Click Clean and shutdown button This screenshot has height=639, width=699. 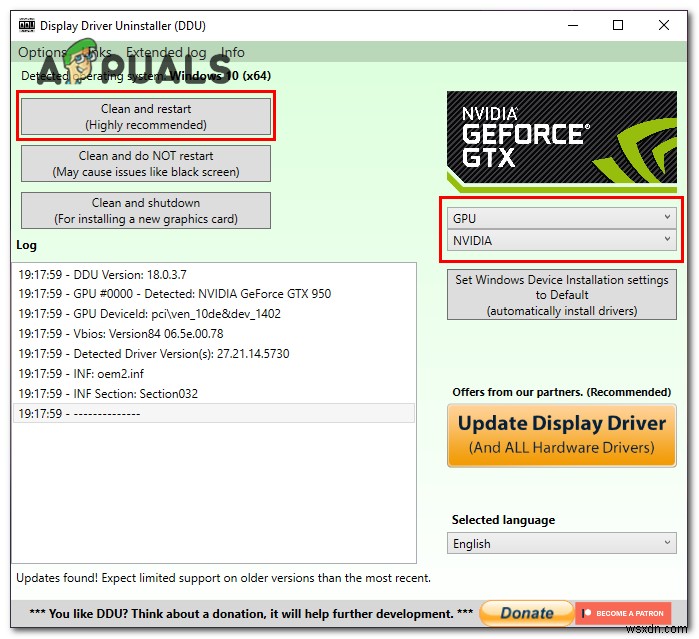coord(146,210)
